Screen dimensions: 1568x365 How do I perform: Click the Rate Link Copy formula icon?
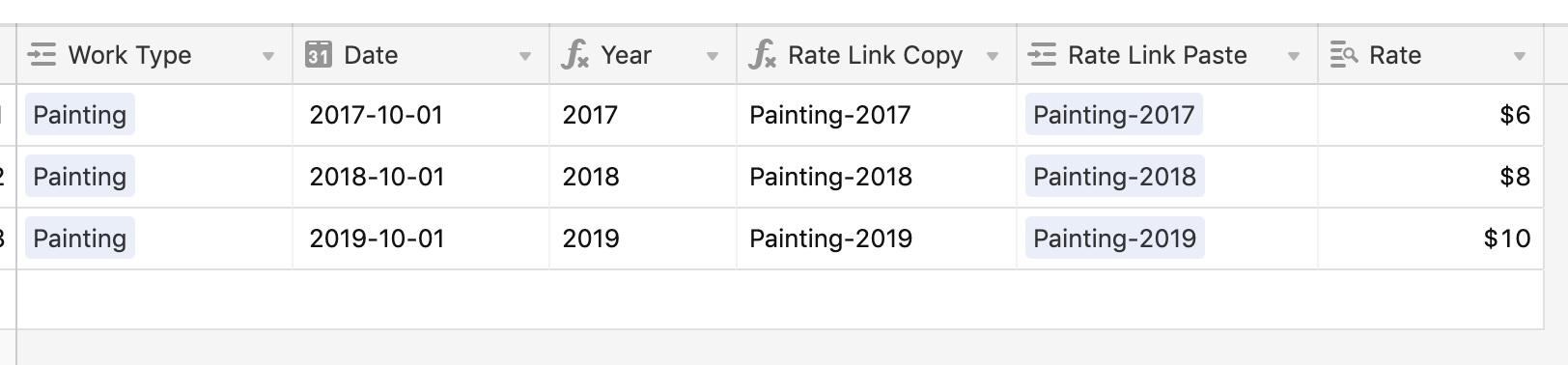coord(762,55)
